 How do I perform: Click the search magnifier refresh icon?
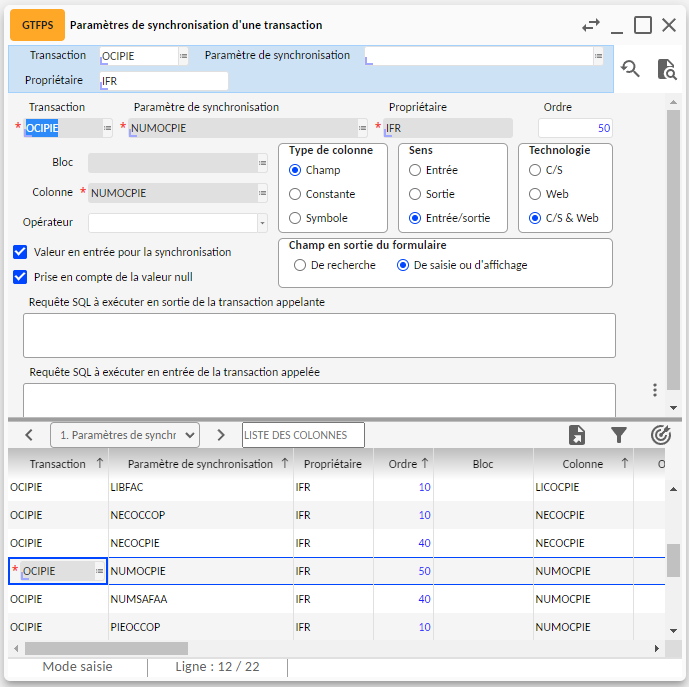630,68
